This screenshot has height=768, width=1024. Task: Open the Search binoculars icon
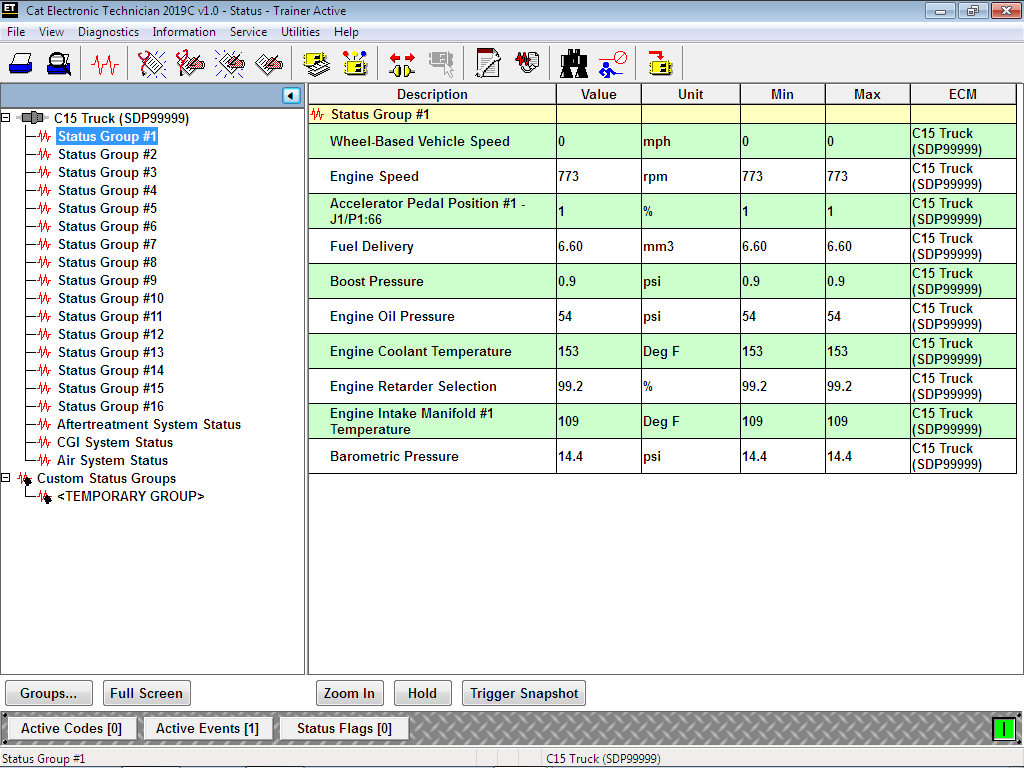click(575, 63)
